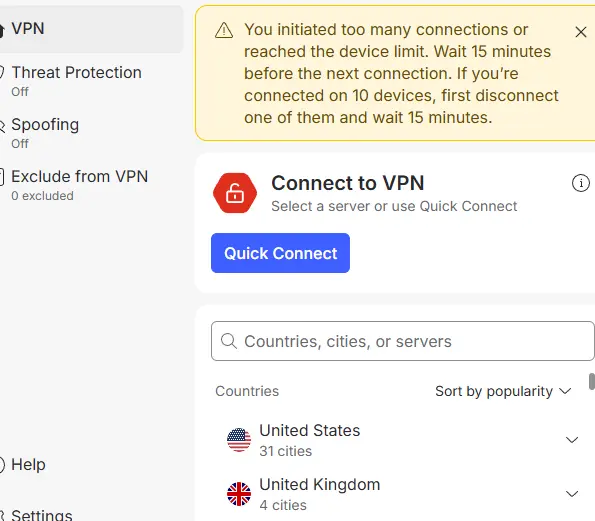This screenshot has height=521, width=595.
Task: Open Threat Protection settings showing Off
Action: click(x=76, y=81)
